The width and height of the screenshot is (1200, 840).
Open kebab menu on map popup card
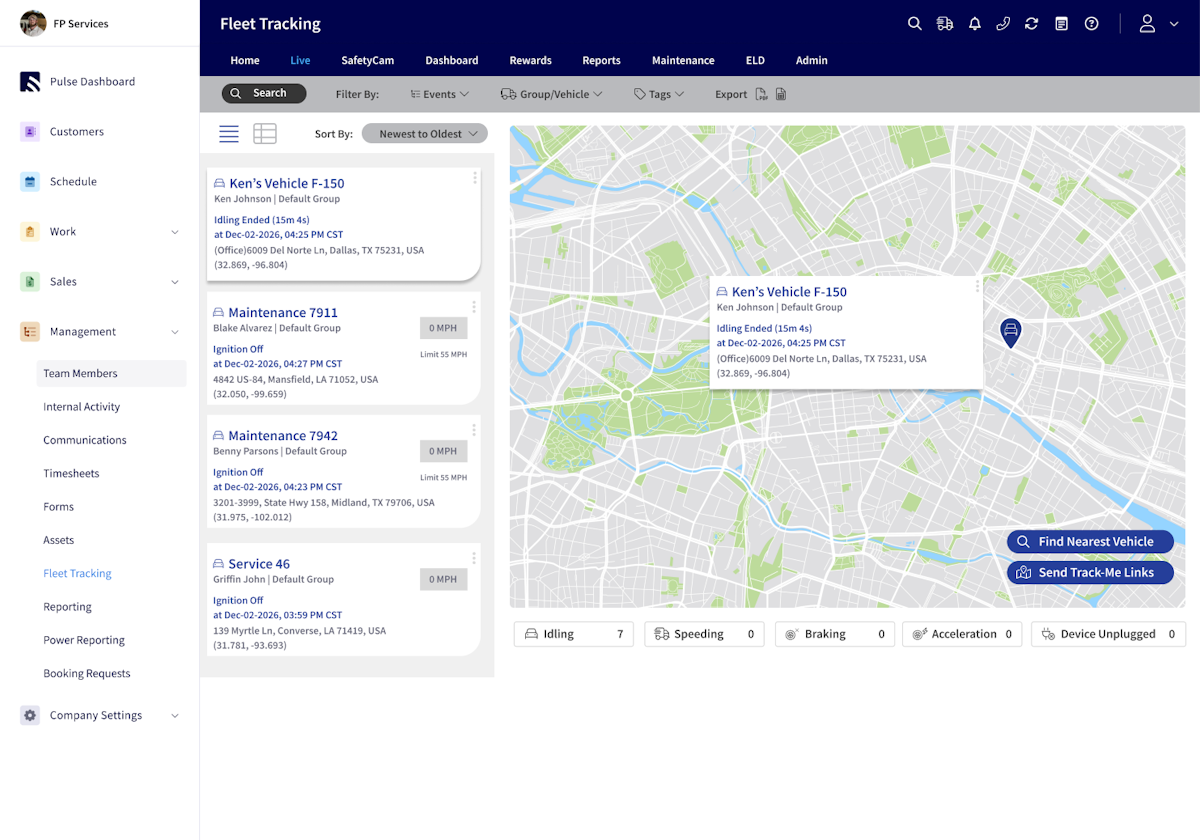[977, 286]
